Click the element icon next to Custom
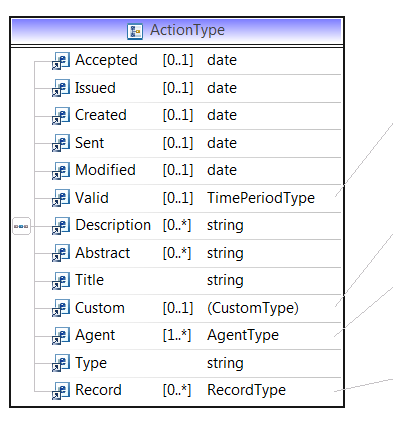The height and width of the screenshot is (427, 393). (61, 308)
